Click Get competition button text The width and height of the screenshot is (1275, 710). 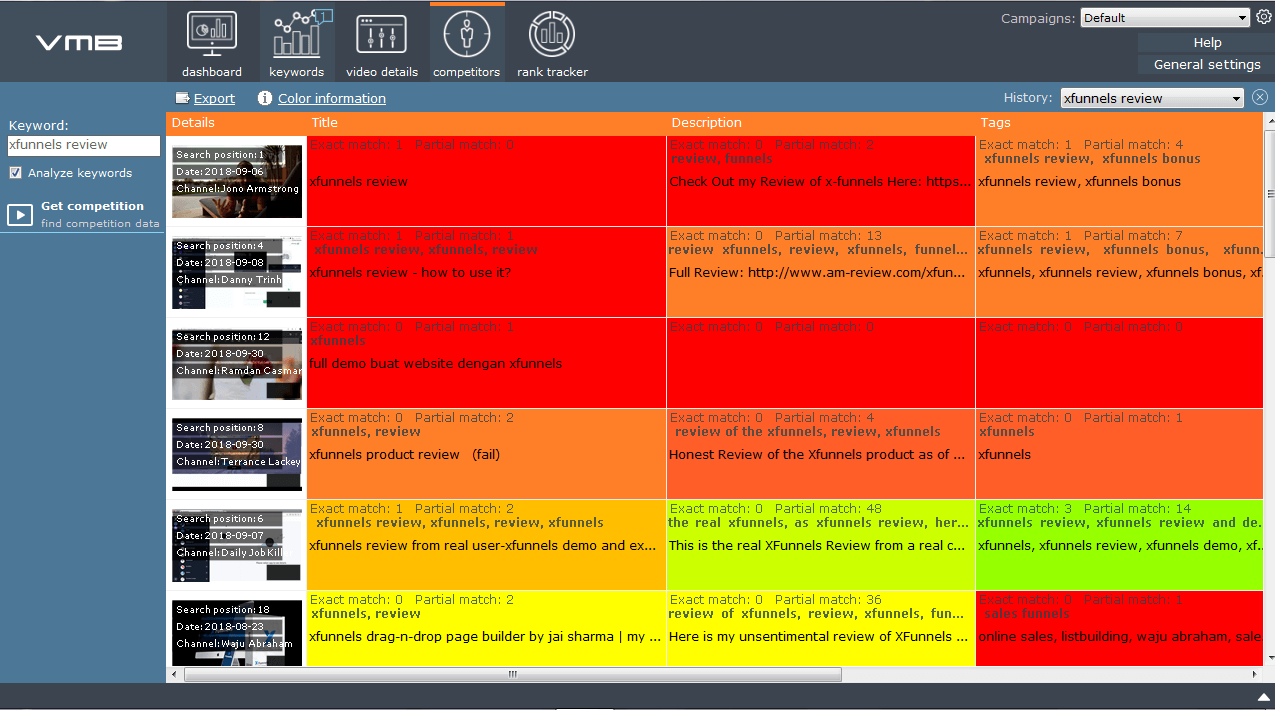(92, 206)
